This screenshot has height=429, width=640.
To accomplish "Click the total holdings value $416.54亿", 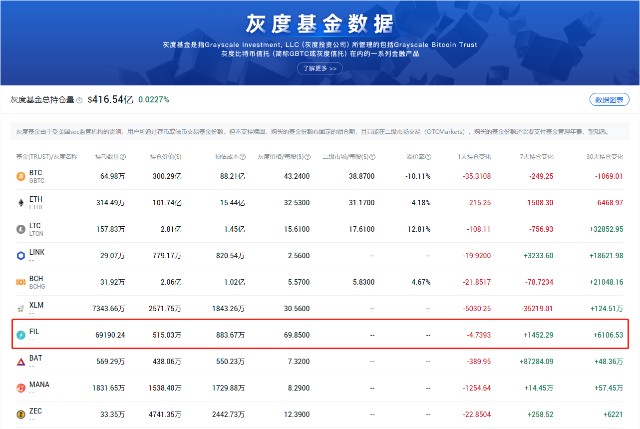I will point(110,100).
